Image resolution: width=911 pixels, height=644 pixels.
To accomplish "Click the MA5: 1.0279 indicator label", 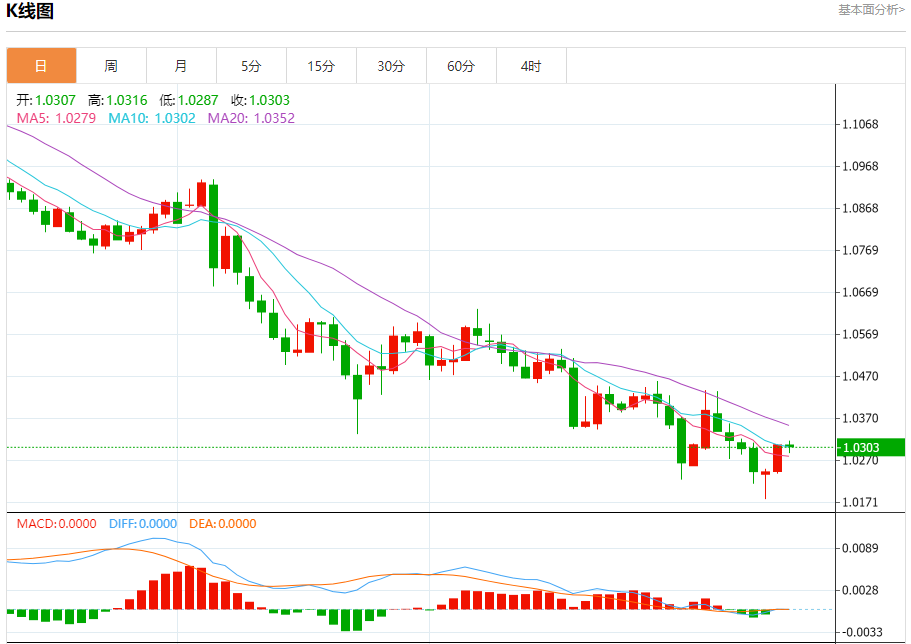I will tap(56, 118).
